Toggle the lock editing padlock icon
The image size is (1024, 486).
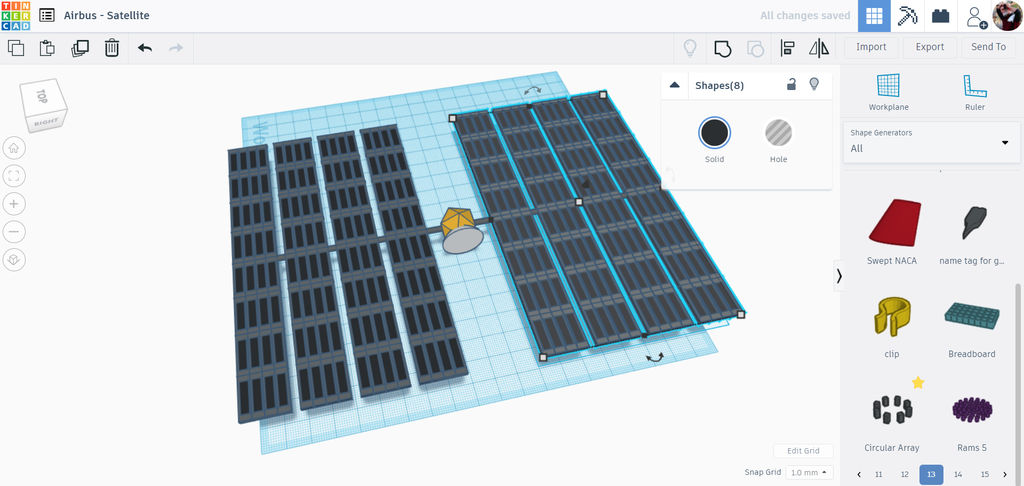[x=792, y=84]
